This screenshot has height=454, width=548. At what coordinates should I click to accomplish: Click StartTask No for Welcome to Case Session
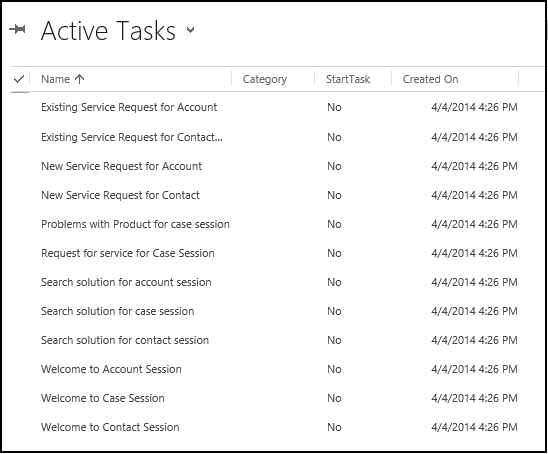[x=334, y=398]
